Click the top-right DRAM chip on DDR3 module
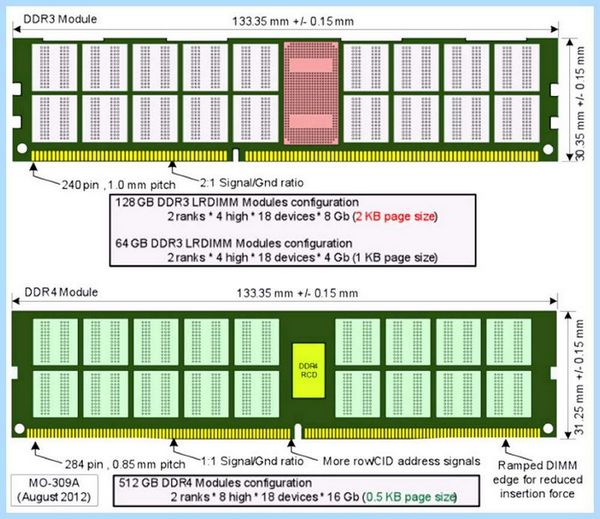Image resolution: width=600 pixels, height=519 pixels. coord(517,67)
